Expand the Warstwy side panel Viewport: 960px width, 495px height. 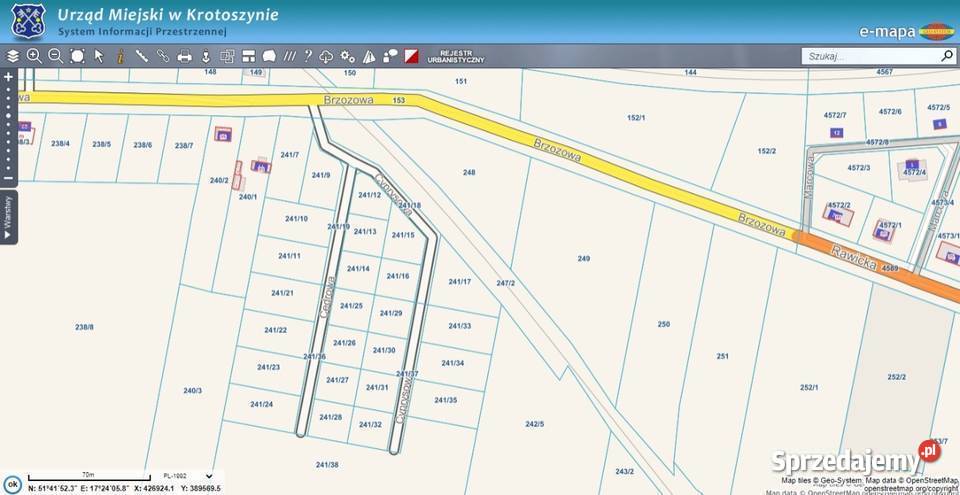click(8, 218)
